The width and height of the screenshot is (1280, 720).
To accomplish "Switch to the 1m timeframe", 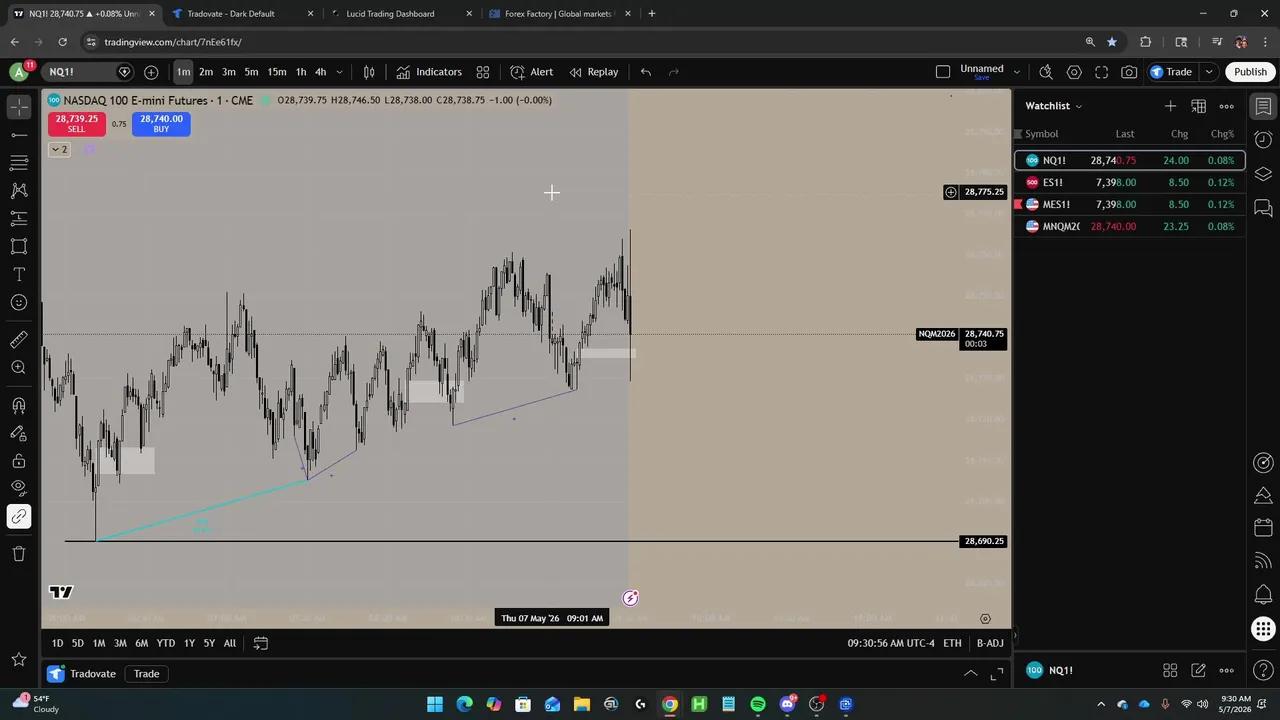I will [x=183, y=72].
